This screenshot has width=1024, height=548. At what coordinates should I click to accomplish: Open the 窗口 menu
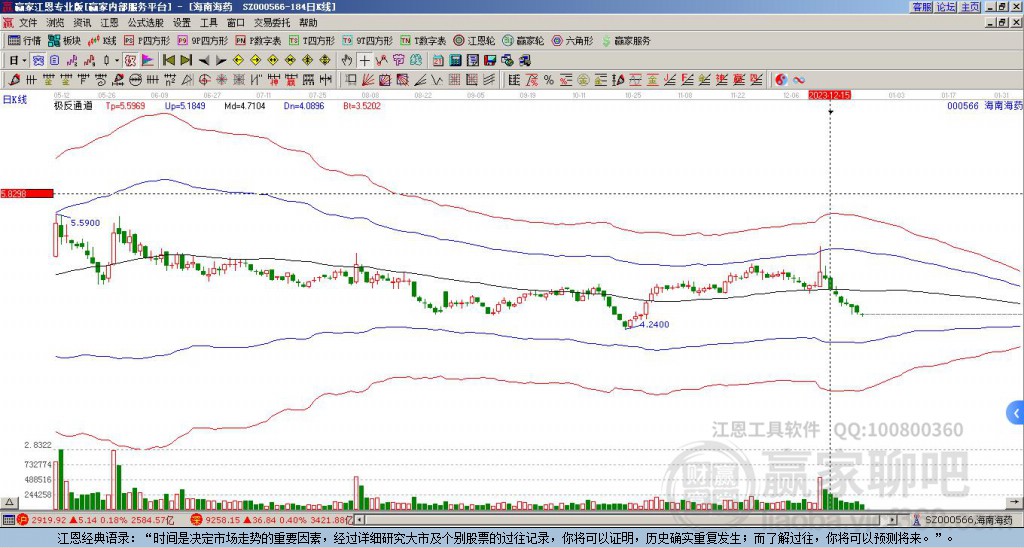click(x=236, y=23)
